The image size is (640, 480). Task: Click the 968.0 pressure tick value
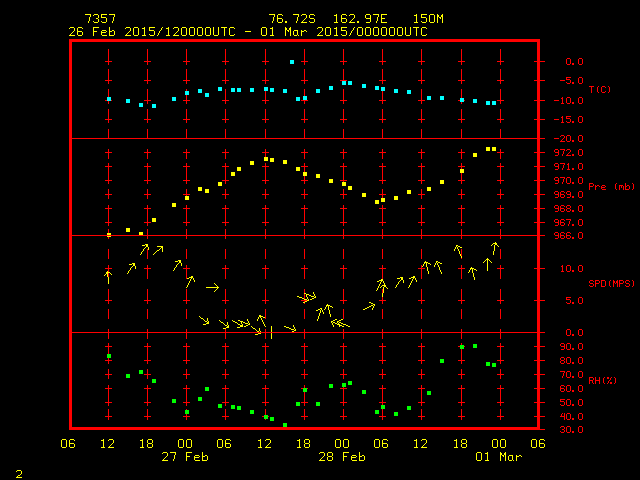568,209
